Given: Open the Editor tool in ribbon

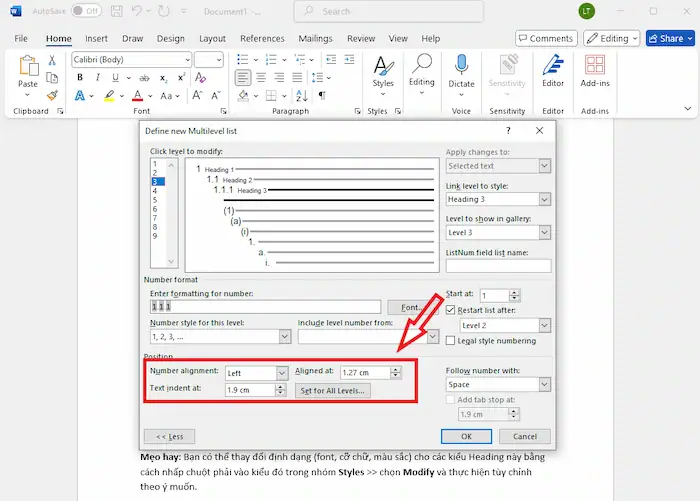Looking at the screenshot, I should 553,69.
